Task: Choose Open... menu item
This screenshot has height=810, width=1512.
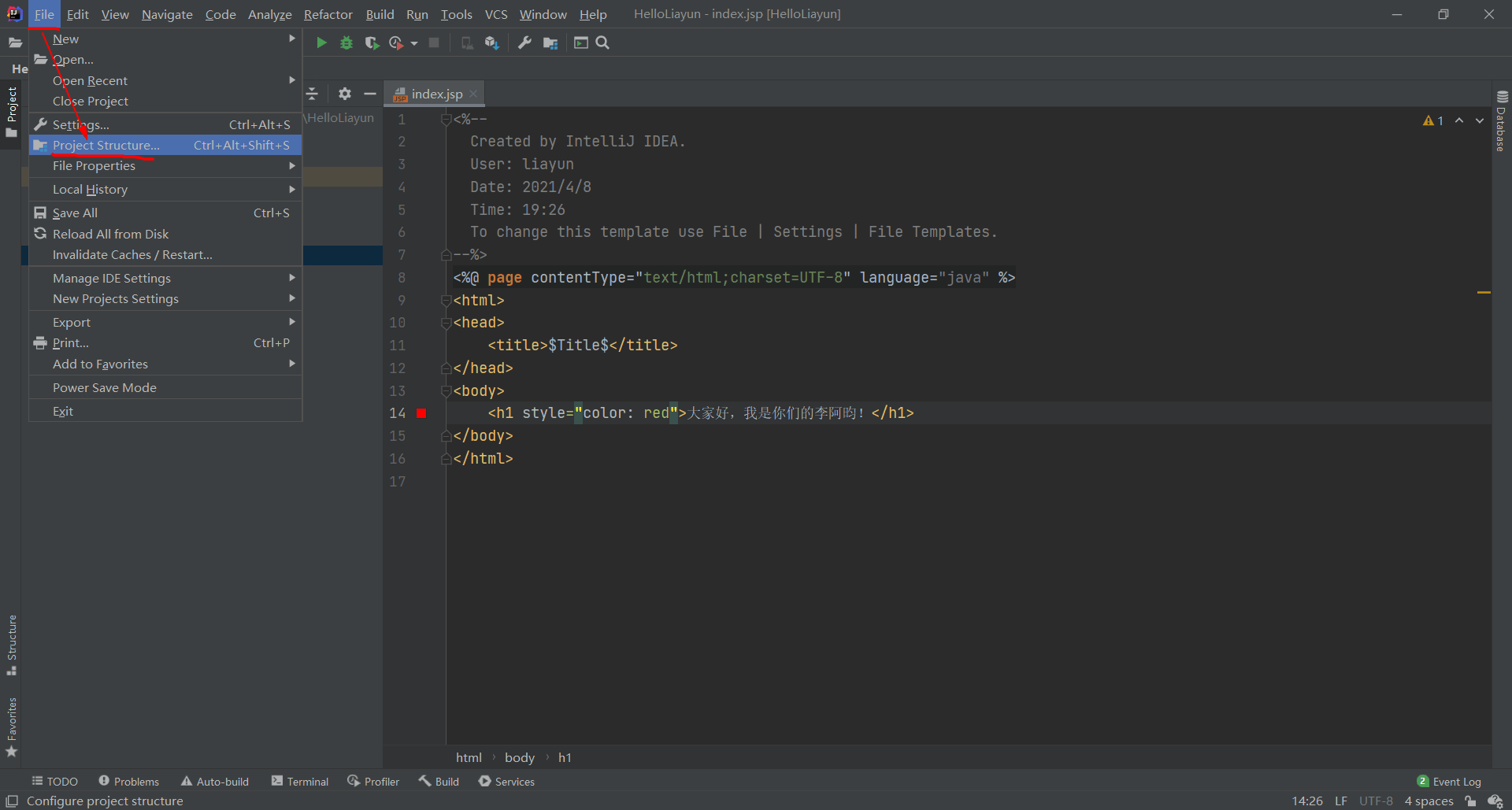Action: 165,60
